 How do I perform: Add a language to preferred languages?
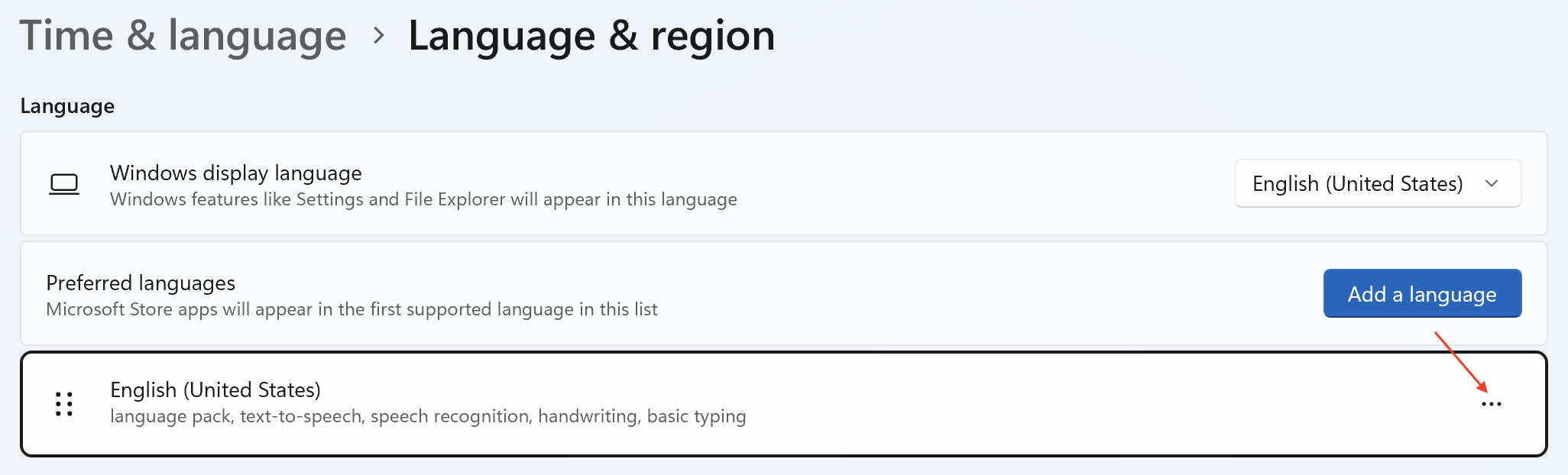pos(1422,293)
